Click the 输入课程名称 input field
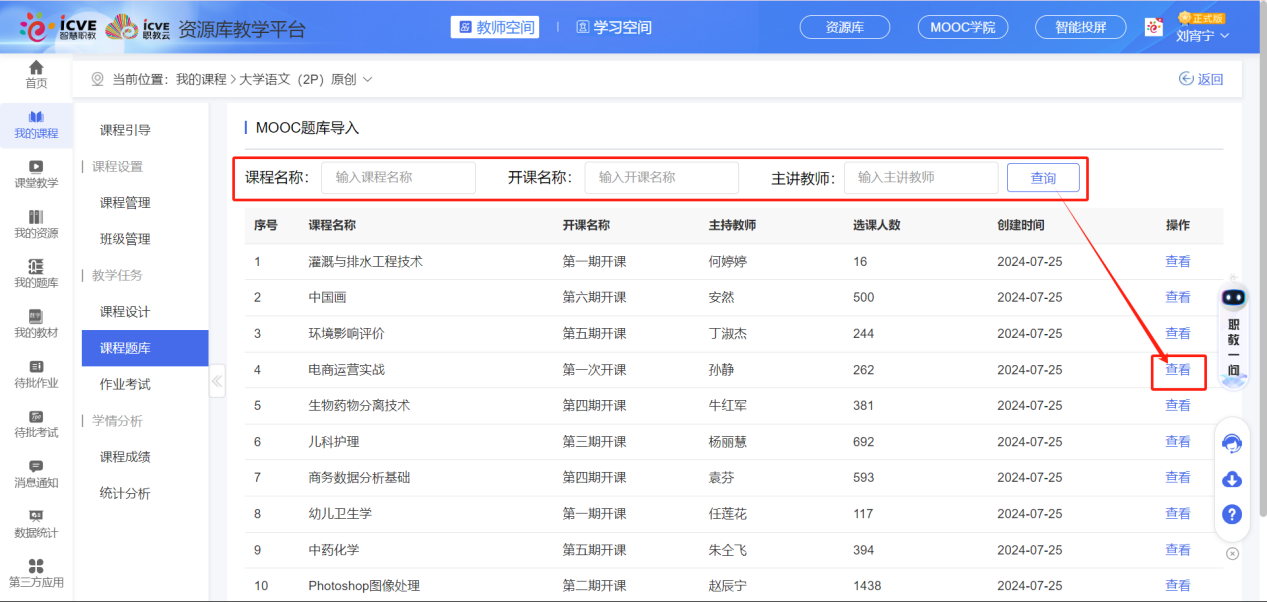Screen dimensions: 1267x602 click(x=398, y=178)
